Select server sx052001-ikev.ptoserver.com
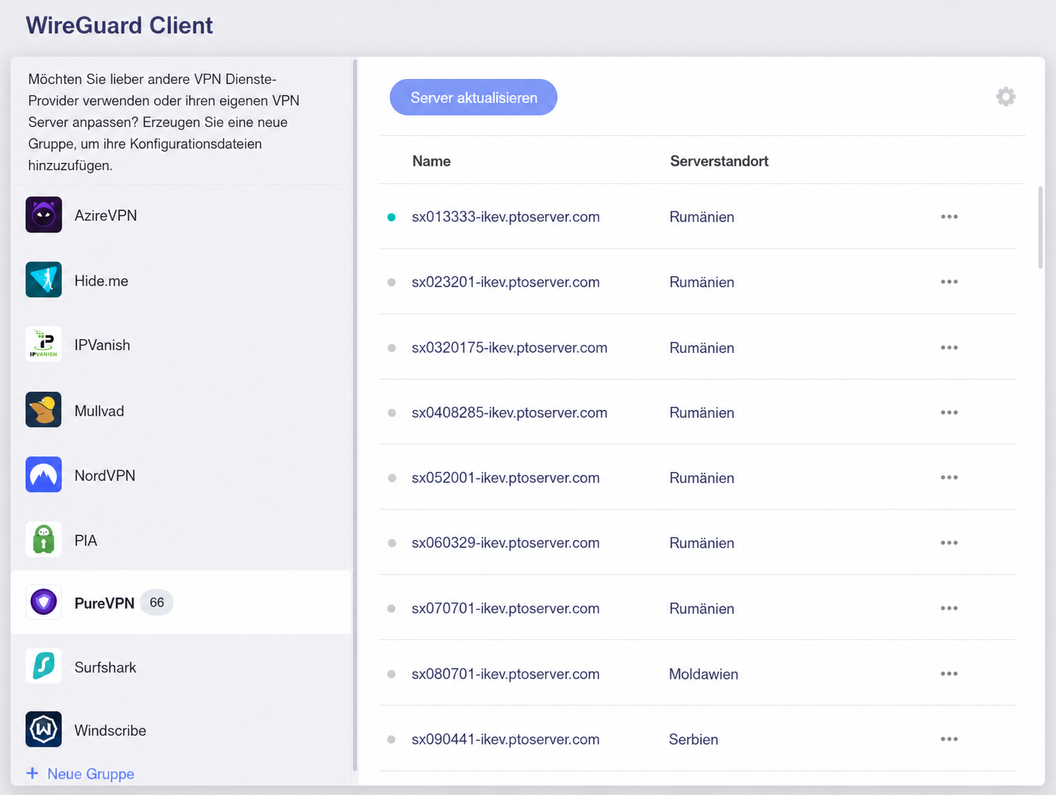 [x=506, y=478]
